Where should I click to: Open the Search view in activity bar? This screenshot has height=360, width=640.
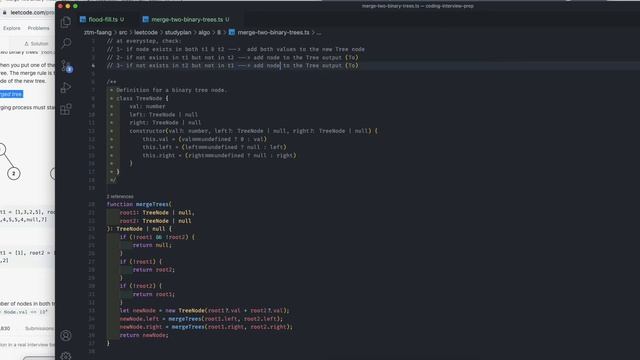coord(66,43)
